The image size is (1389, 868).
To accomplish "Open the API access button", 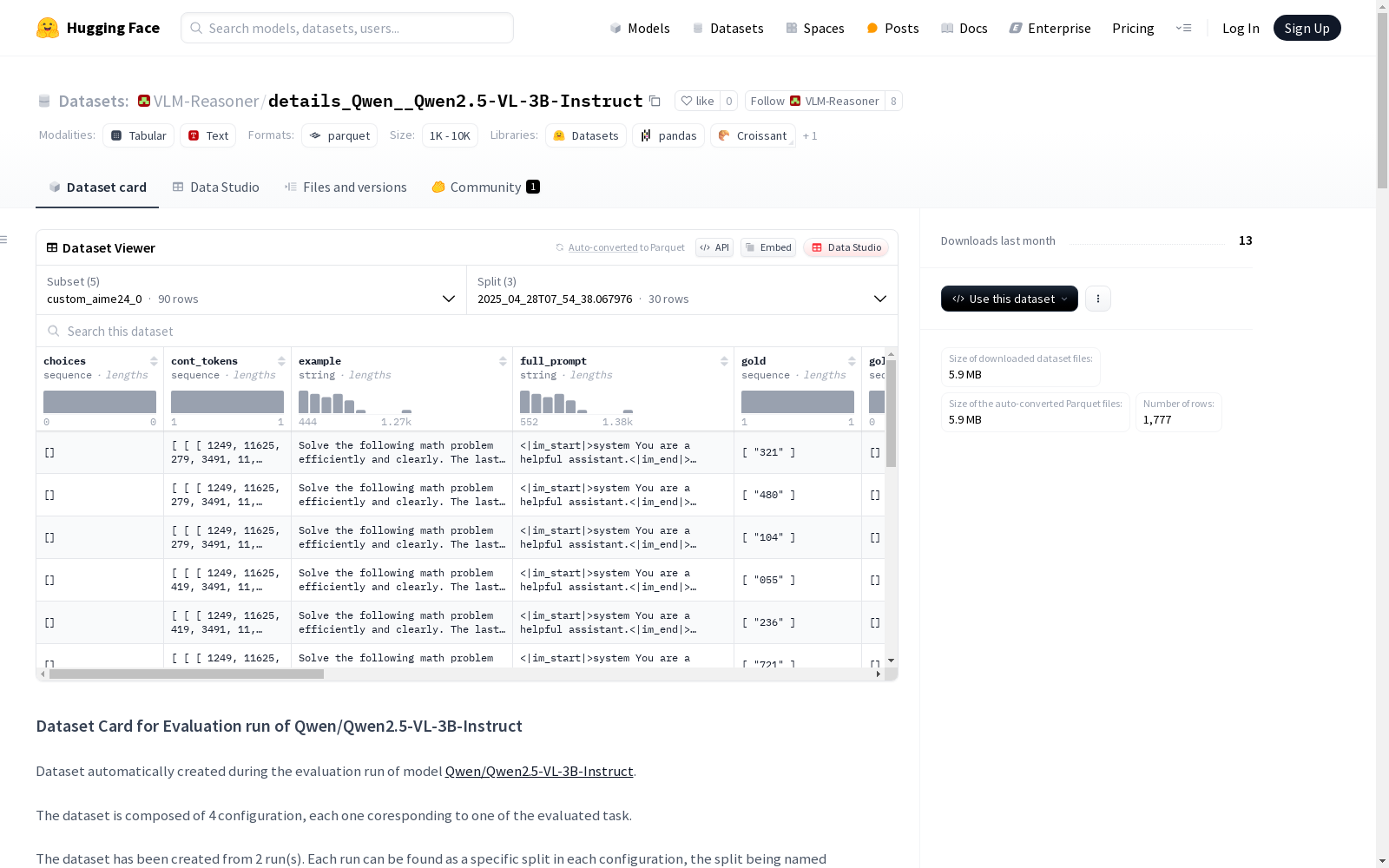I will [x=714, y=247].
